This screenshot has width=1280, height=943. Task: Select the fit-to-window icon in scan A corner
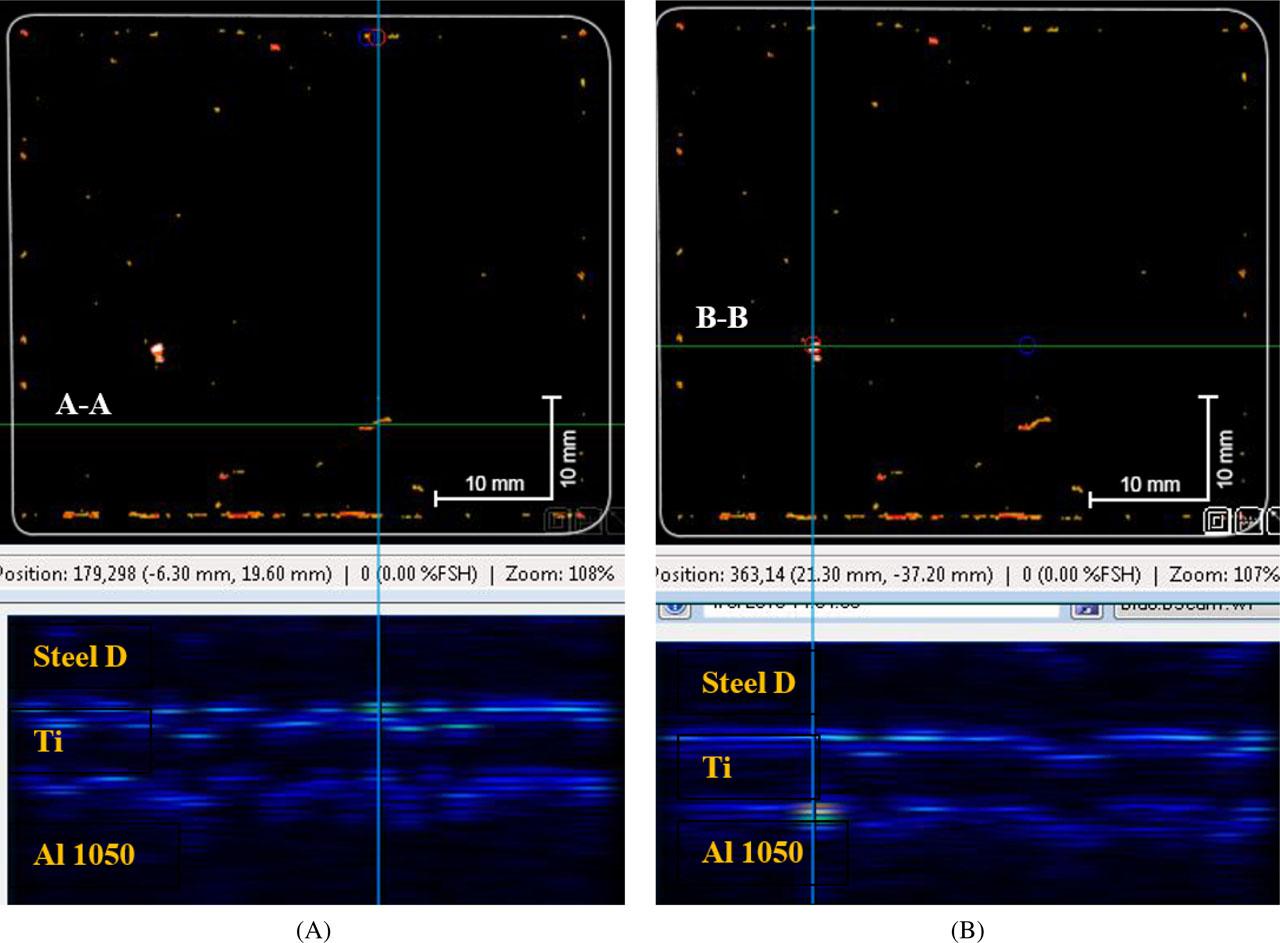[x=558, y=519]
